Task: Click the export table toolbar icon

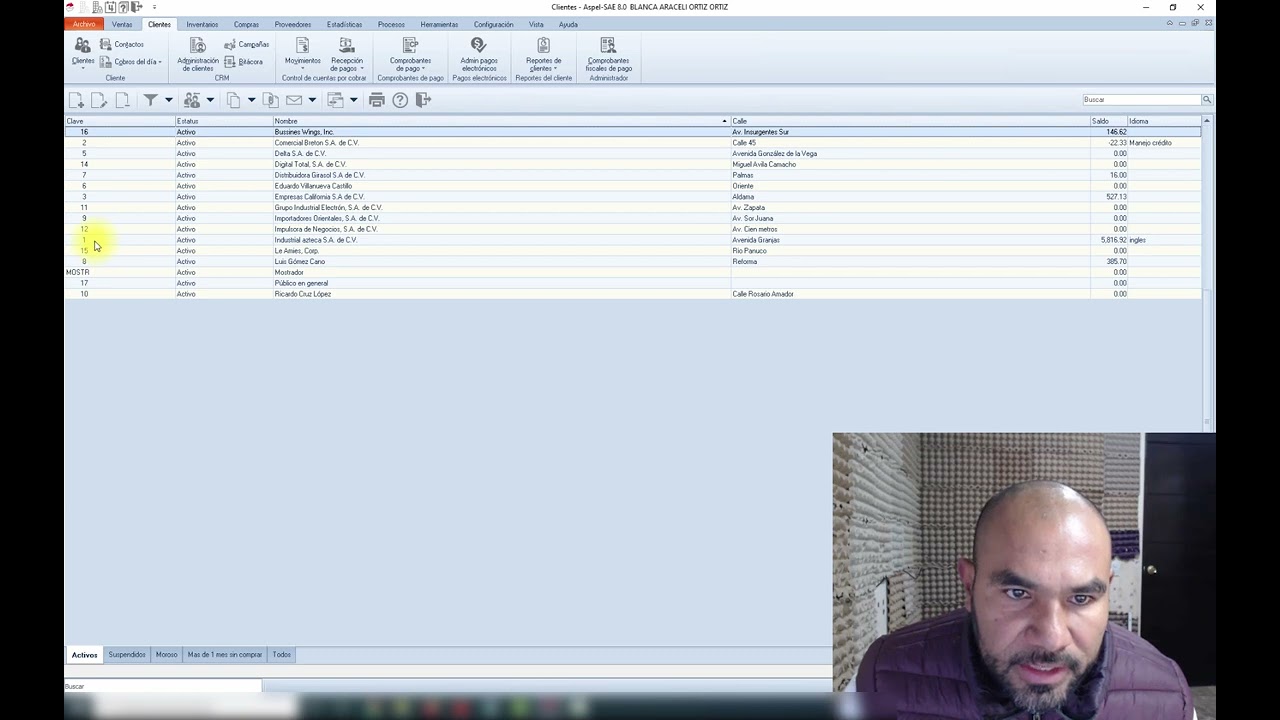Action: 335,100
